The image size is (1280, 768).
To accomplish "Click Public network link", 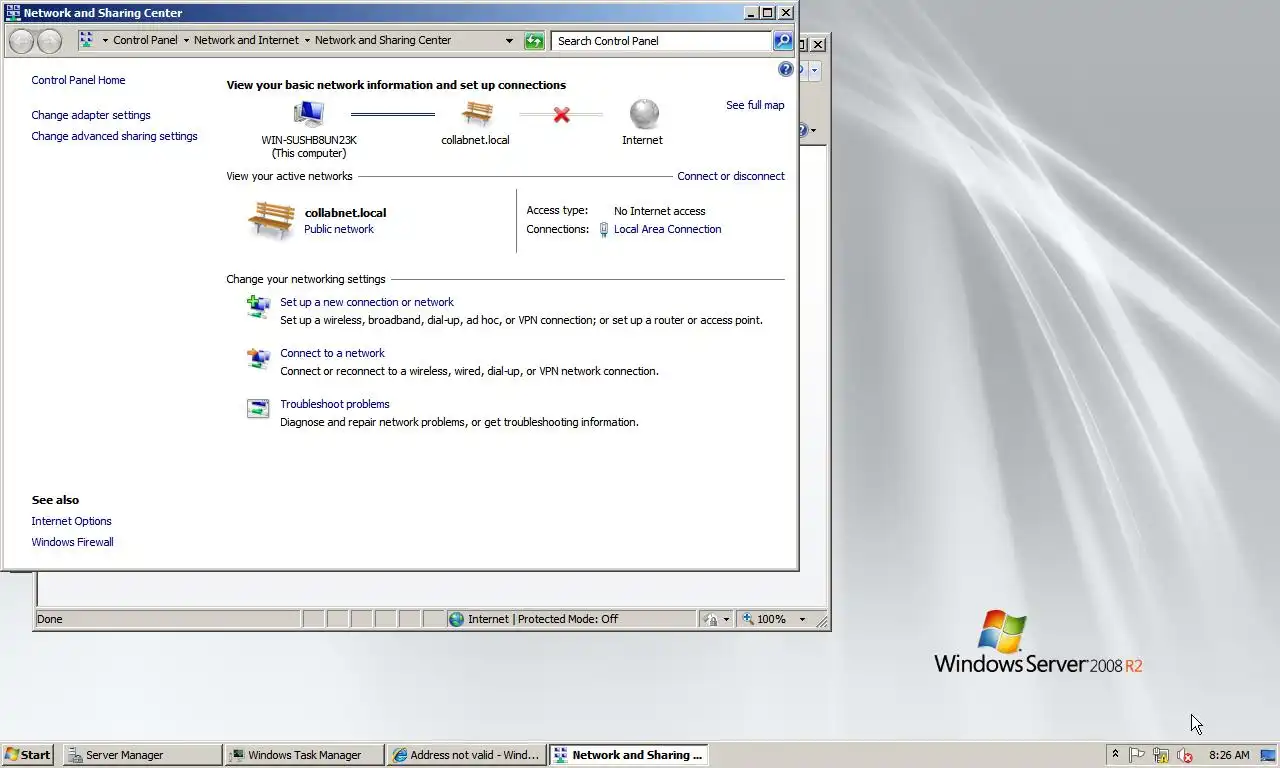I will [339, 229].
